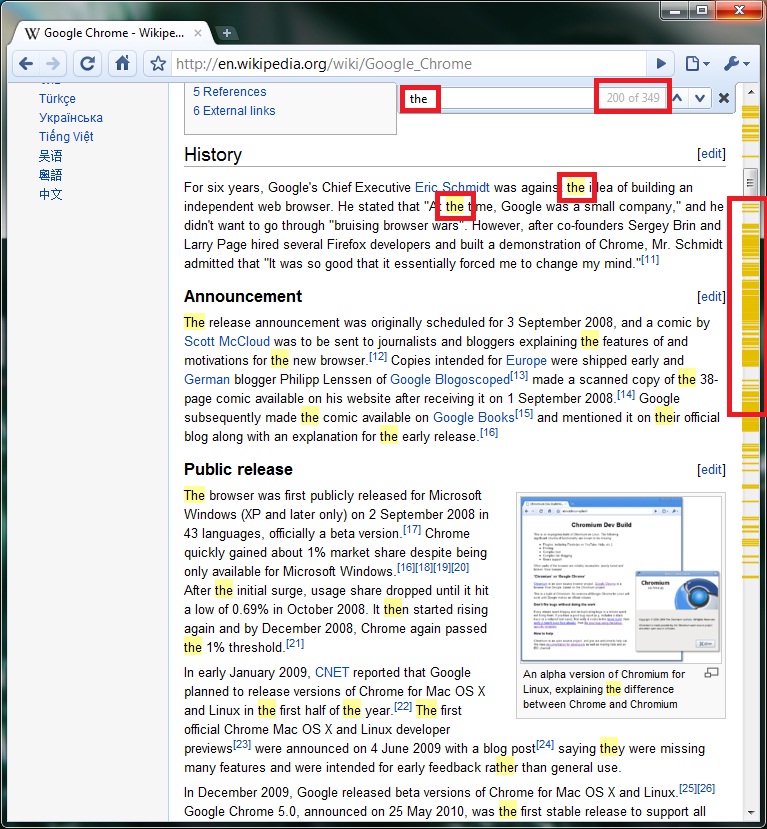
Task: Open the Scott McCloud link
Action: tap(227, 342)
